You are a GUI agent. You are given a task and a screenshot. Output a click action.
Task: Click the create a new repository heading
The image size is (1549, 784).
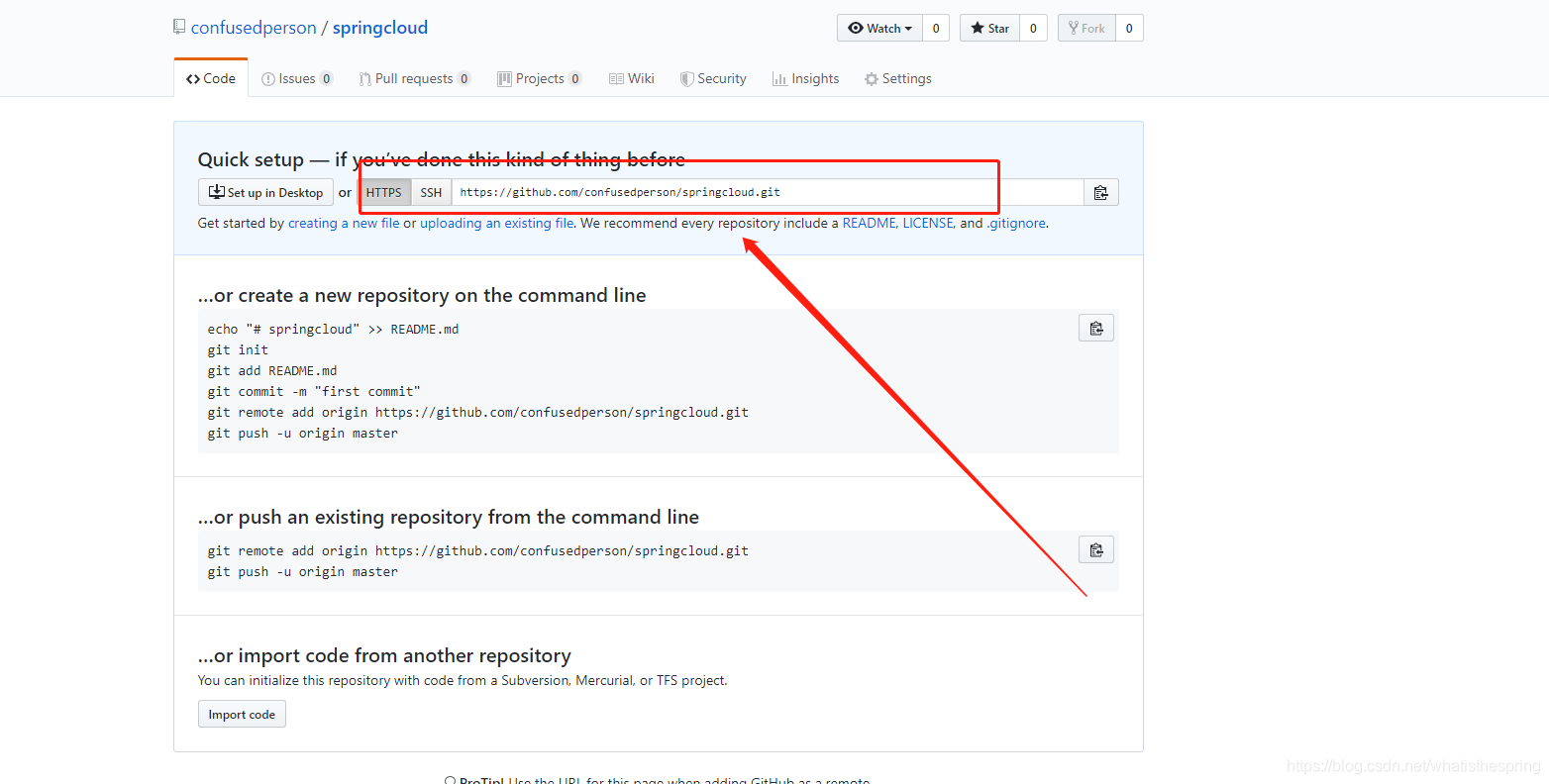pyautogui.click(x=422, y=295)
